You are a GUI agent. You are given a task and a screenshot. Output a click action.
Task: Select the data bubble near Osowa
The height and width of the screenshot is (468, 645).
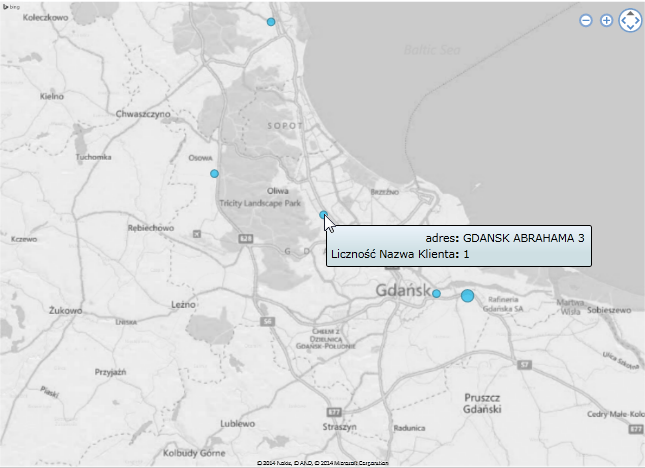click(214, 174)
